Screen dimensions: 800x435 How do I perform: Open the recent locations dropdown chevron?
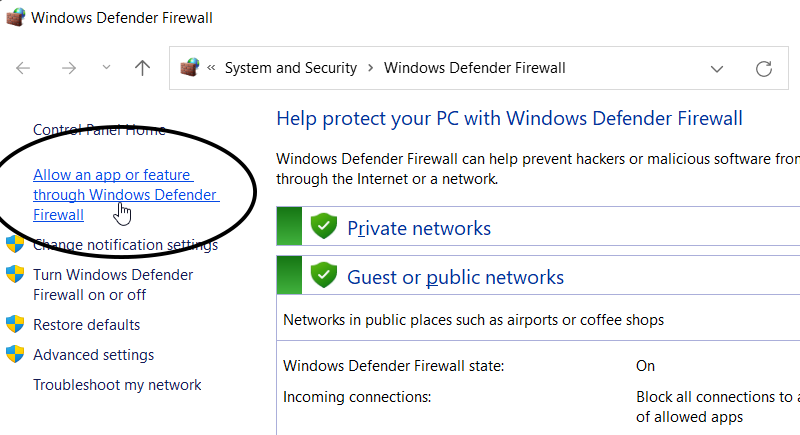(x=106, y=67)
